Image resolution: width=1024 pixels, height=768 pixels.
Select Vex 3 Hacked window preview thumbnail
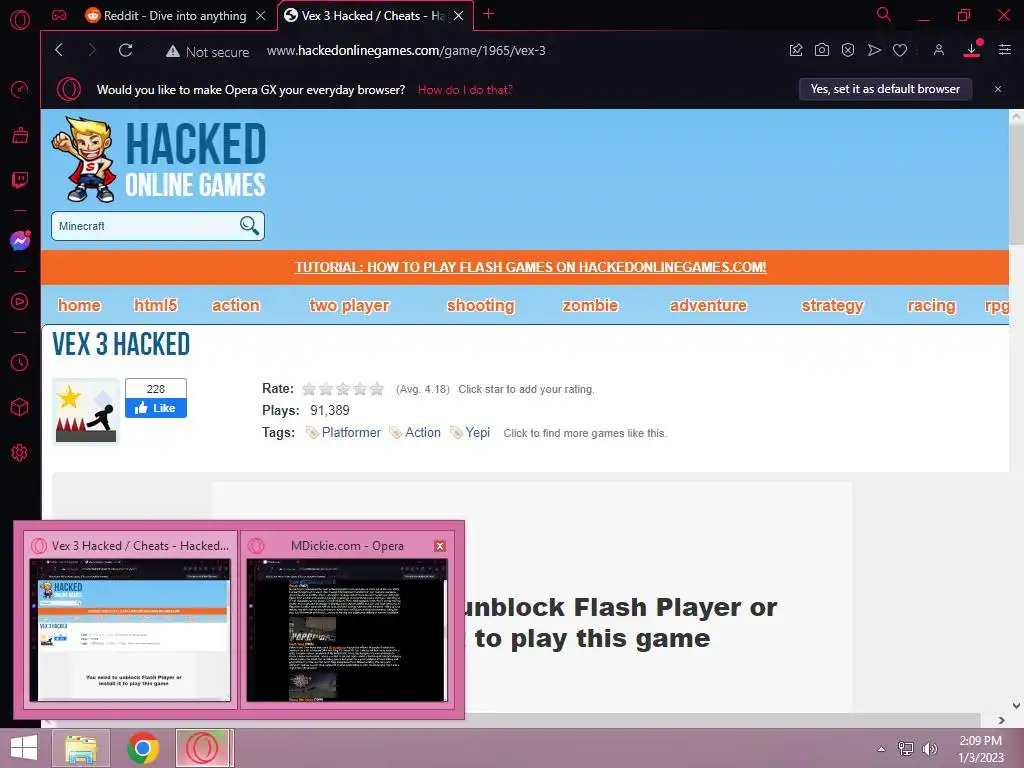point(130,618)
